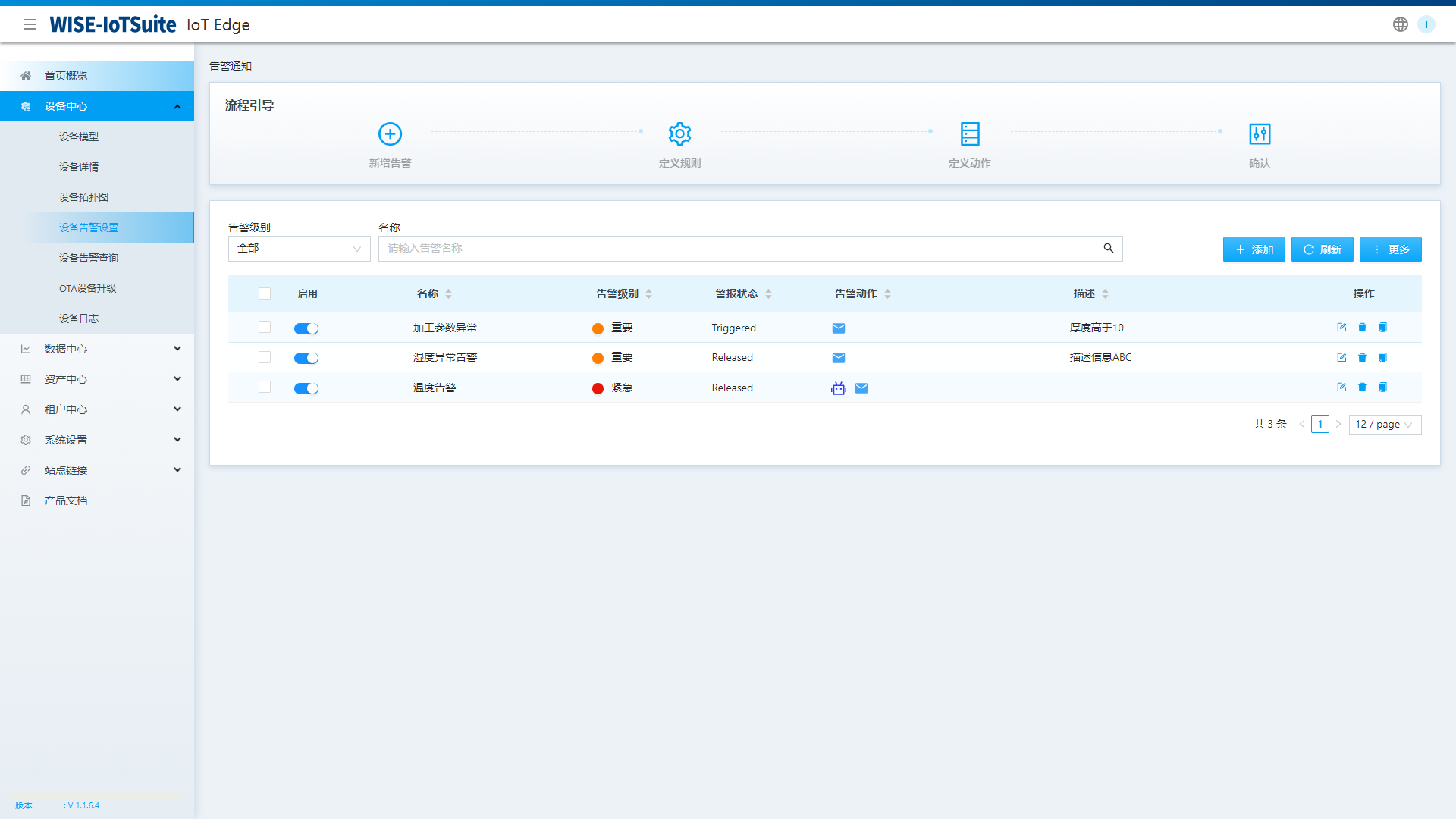
Task: Select the 定义规则 gear icon
Action: coord(679,133)
